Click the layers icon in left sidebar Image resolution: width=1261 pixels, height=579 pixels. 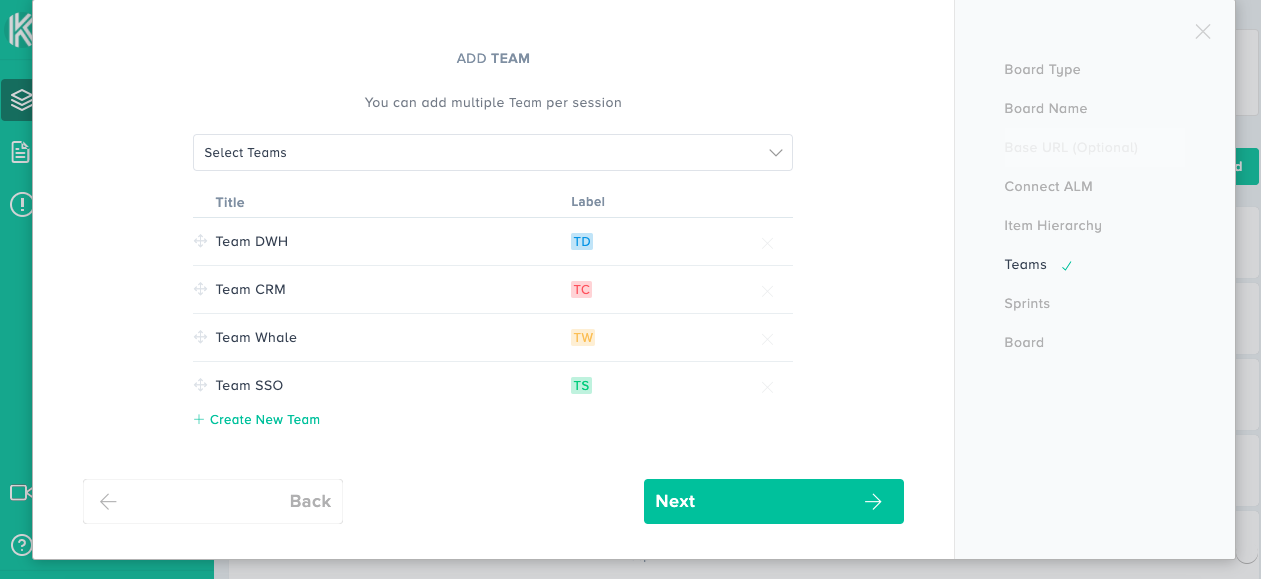pyautogui.click(x=20, y=100)
